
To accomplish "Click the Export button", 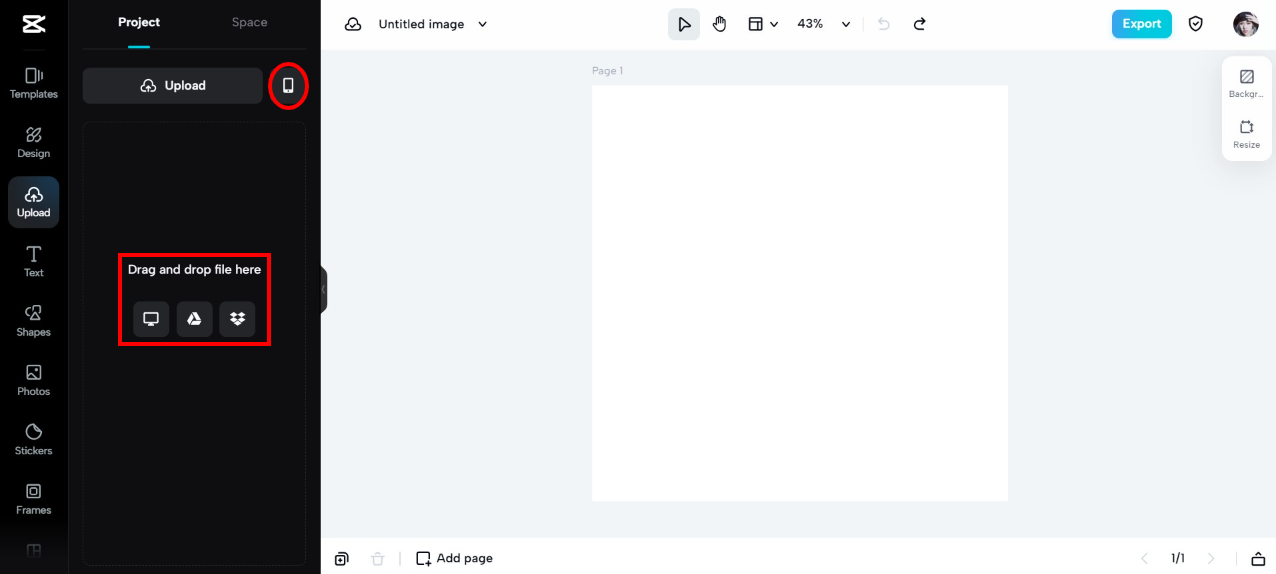I will [x=1141, y=24].
